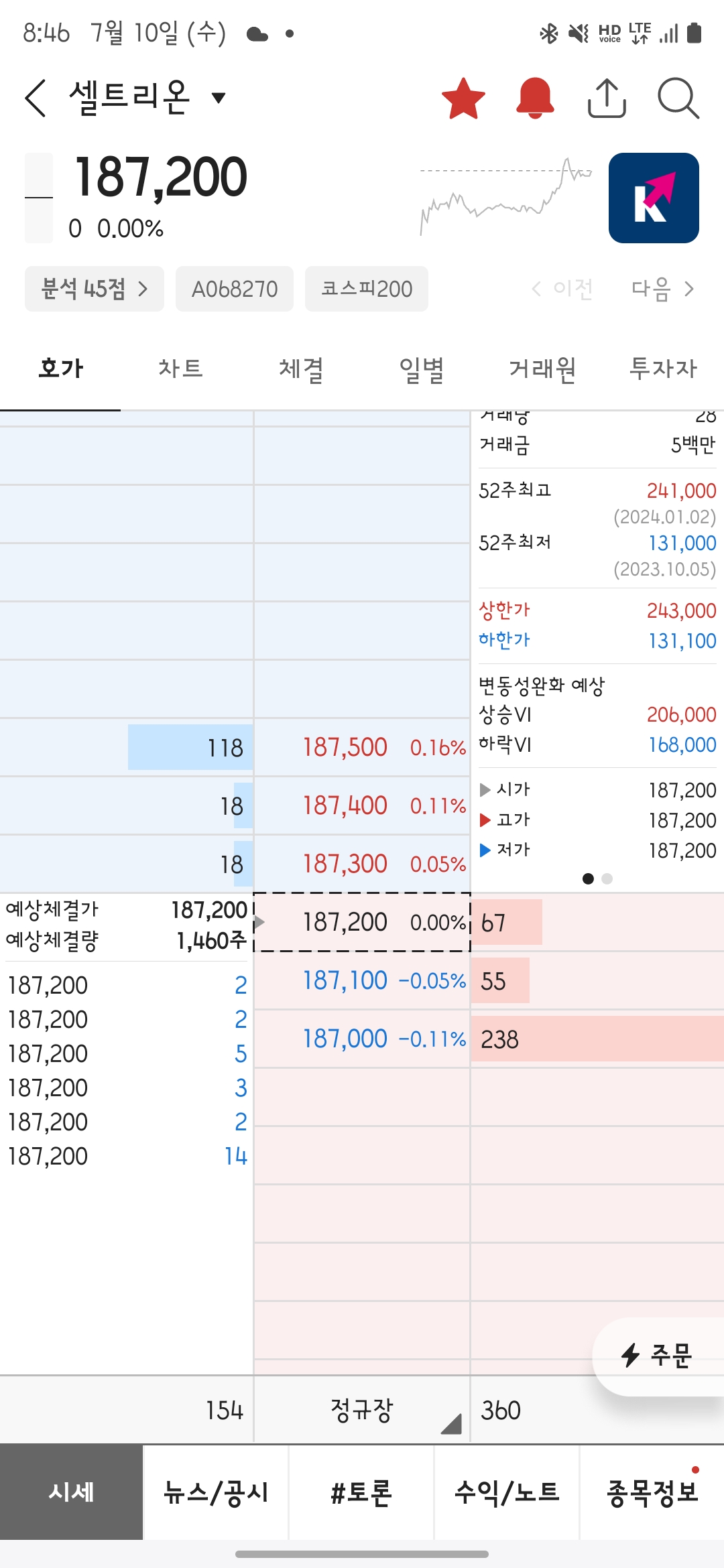Open the mini price chart thumbnail
This screenshot has height=1568, width=724.
(506, 196)
